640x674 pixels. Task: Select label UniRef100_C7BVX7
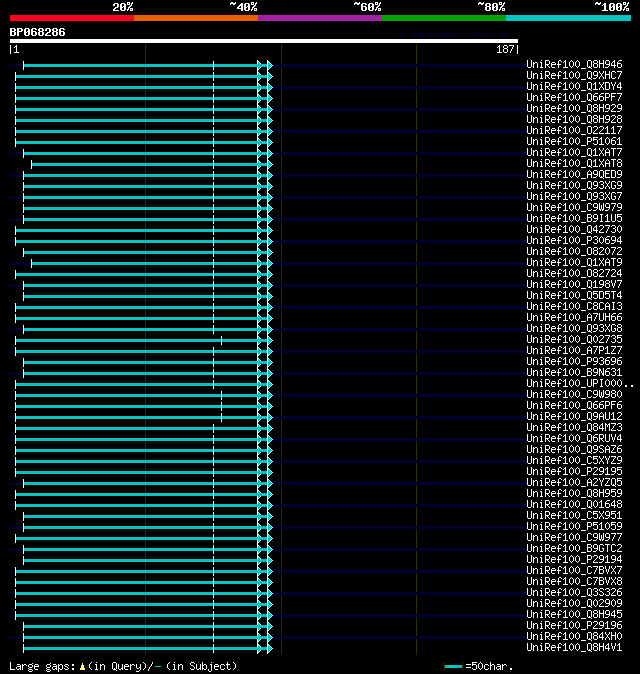(574, 571)
